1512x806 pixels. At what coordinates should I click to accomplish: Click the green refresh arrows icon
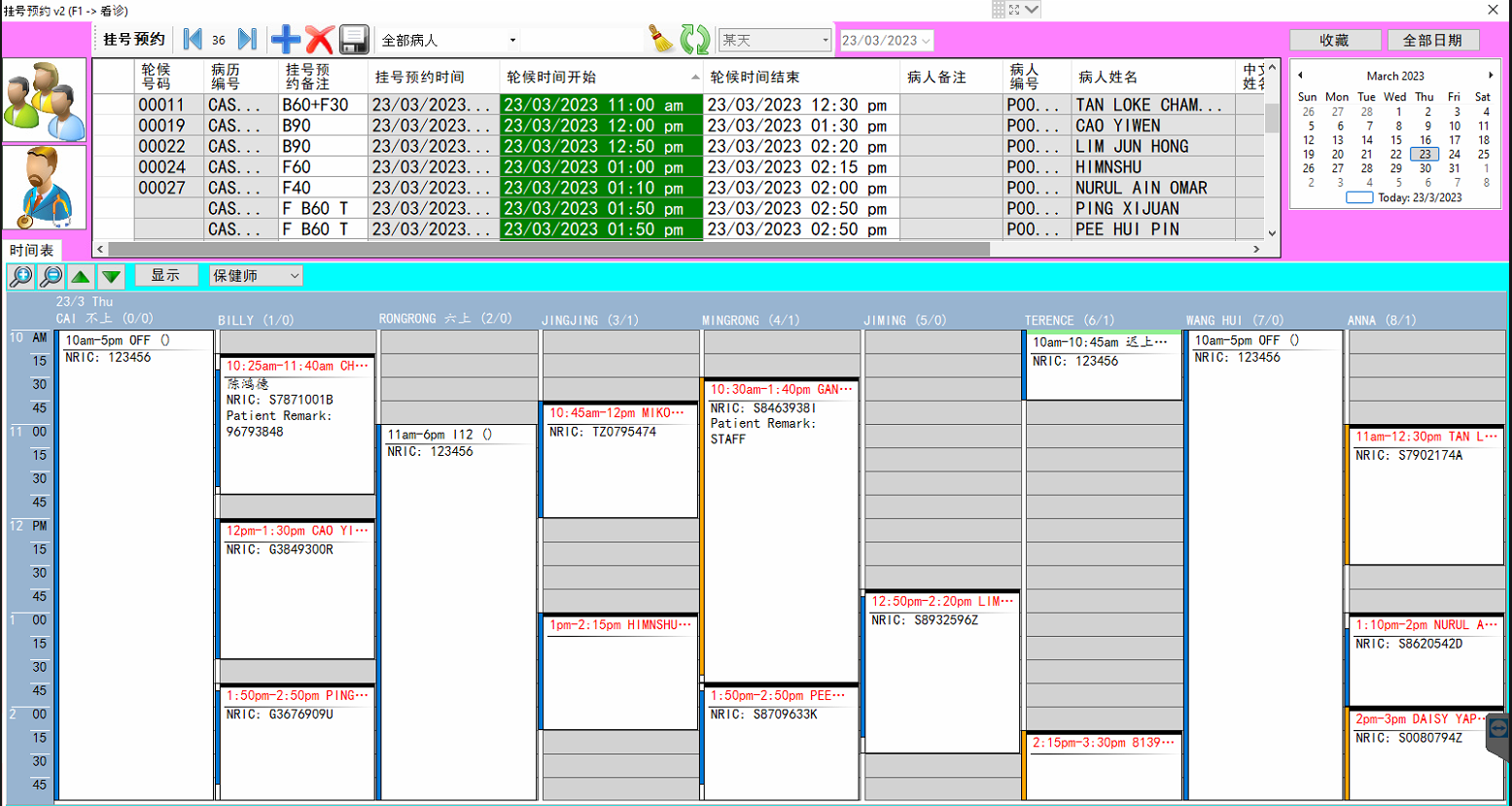694,40
